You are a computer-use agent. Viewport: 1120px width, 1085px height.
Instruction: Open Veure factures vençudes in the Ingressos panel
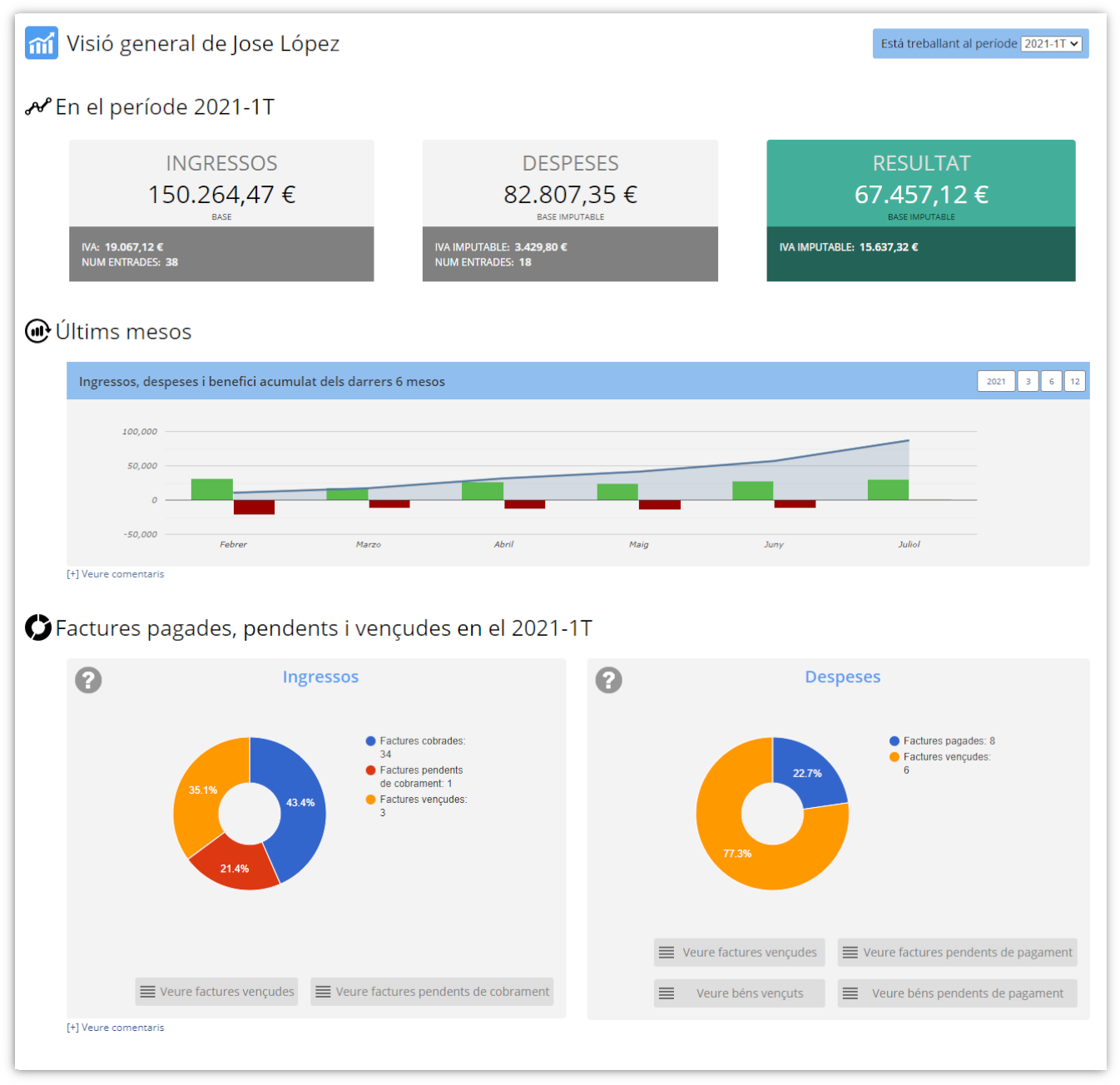(217, 992)
